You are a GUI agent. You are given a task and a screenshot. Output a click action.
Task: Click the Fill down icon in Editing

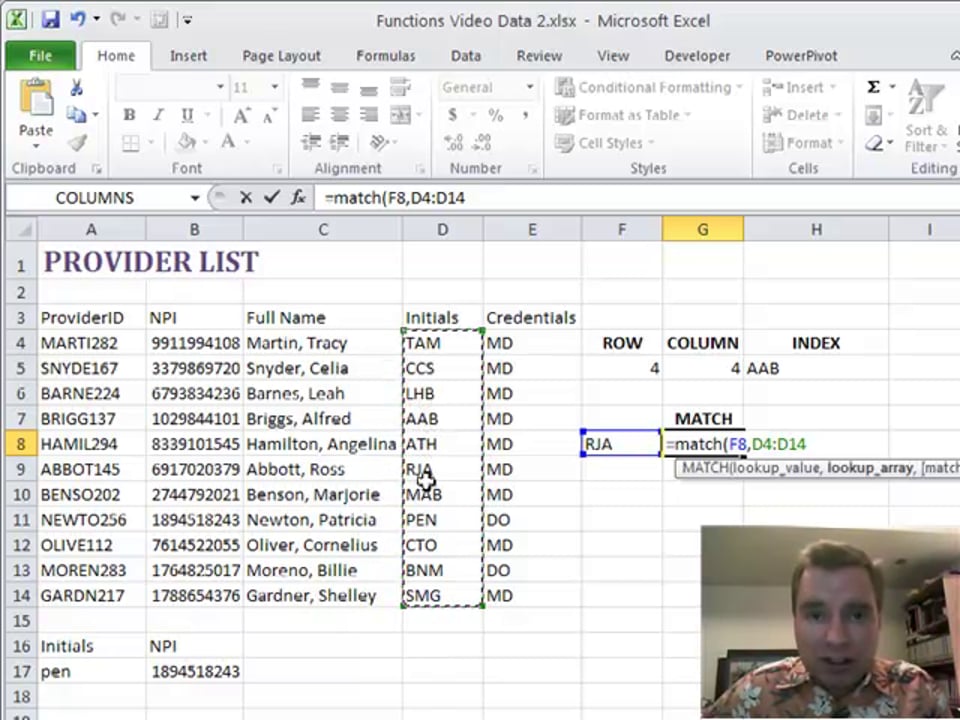874,115
